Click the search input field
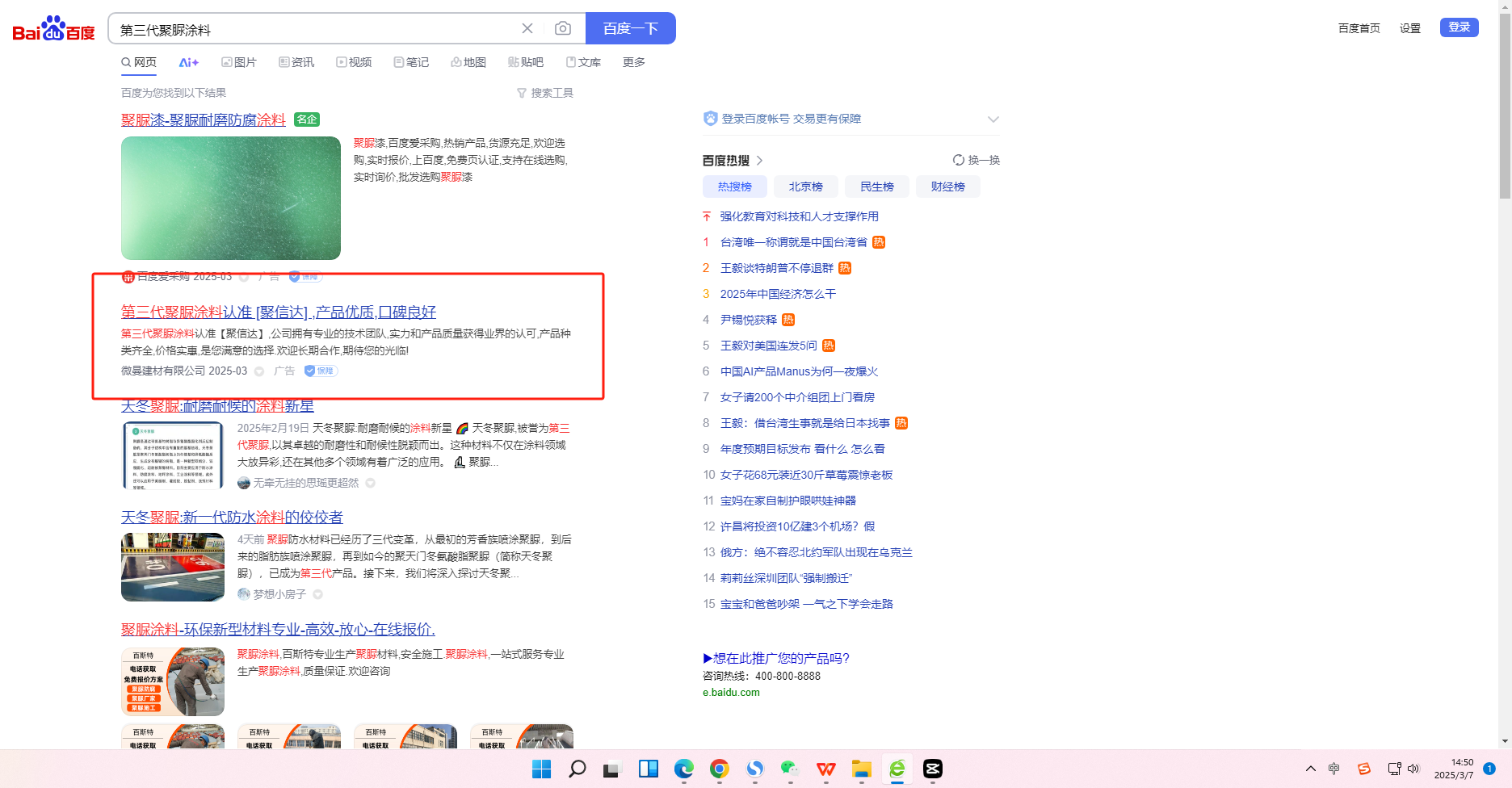Image resolution: width=1512 pixels, height=788 pixels. pos(315,30)
